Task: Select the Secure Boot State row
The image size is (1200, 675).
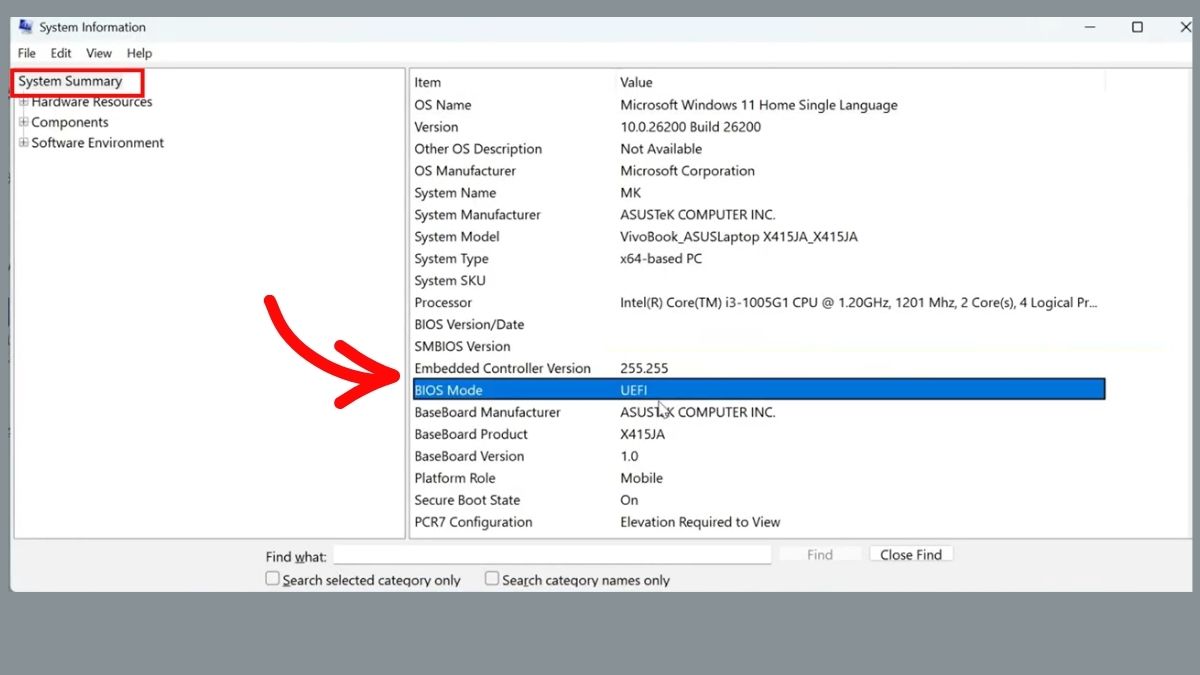Action: click(759, 501)
